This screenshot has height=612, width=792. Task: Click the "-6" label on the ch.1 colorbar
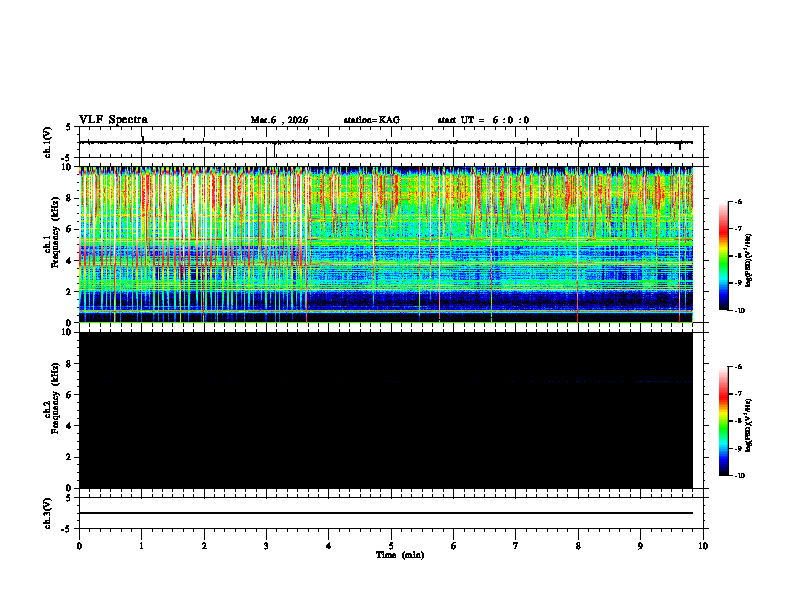click(x=738, y=201)
